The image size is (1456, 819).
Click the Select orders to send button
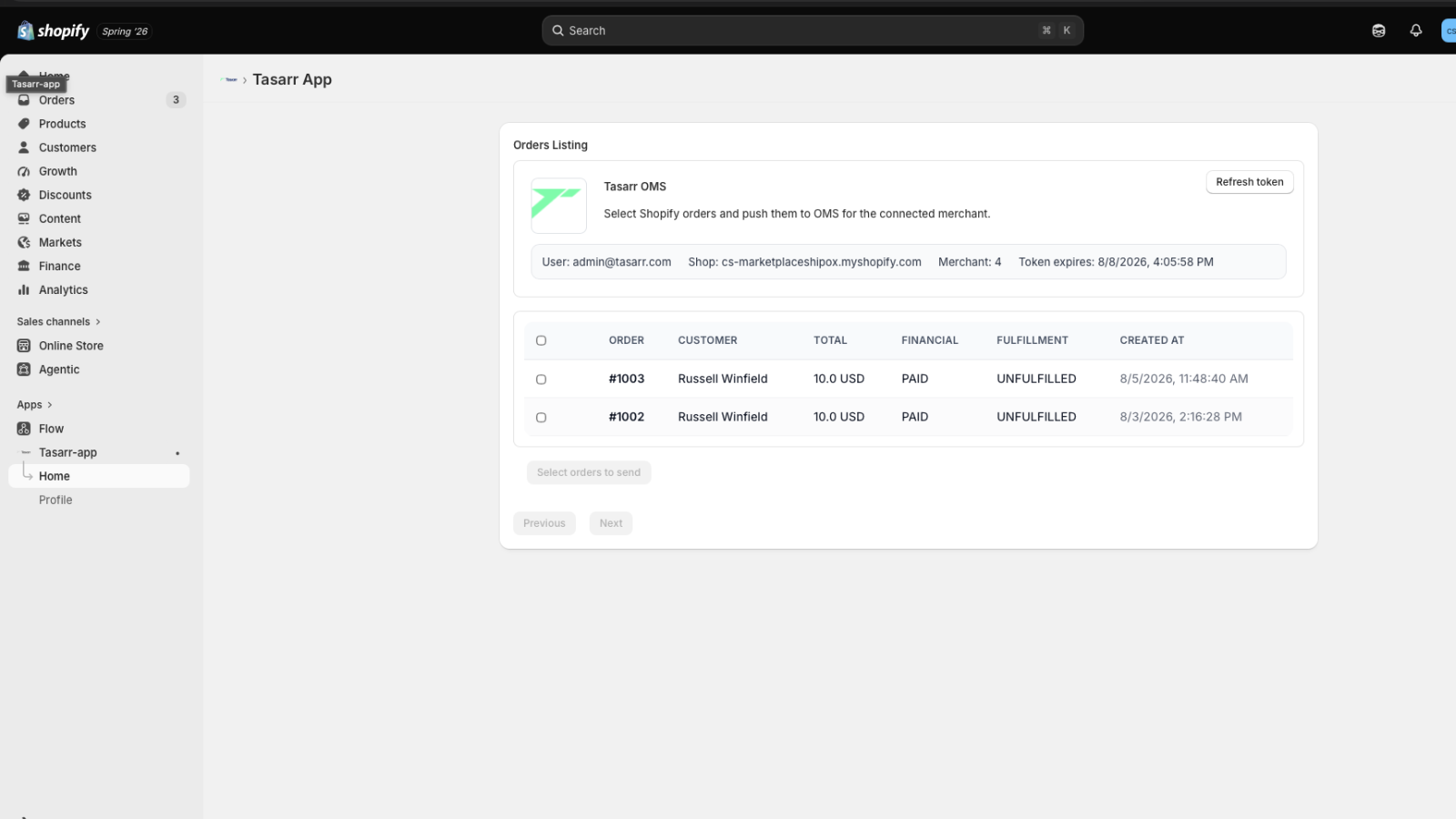coord(589,472)
